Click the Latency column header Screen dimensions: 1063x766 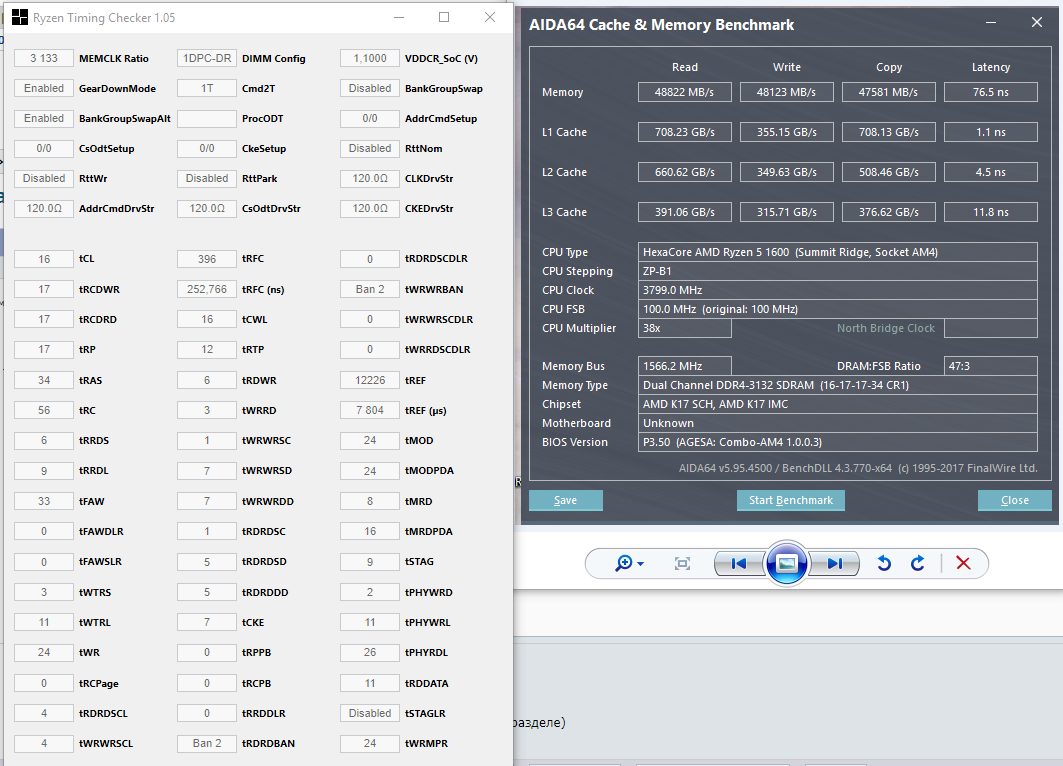990,67
